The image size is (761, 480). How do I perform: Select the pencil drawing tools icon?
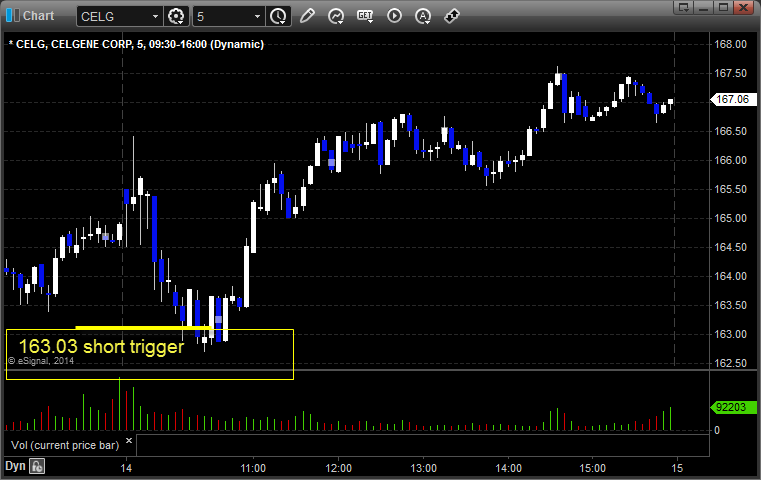click(x=307, y=16)
